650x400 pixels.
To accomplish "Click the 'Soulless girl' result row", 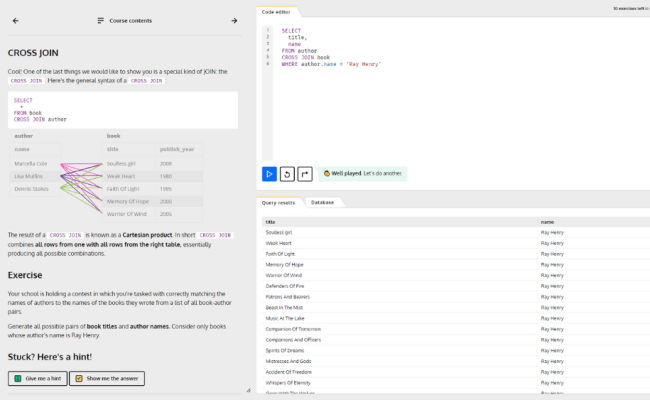I will [456, 233].
